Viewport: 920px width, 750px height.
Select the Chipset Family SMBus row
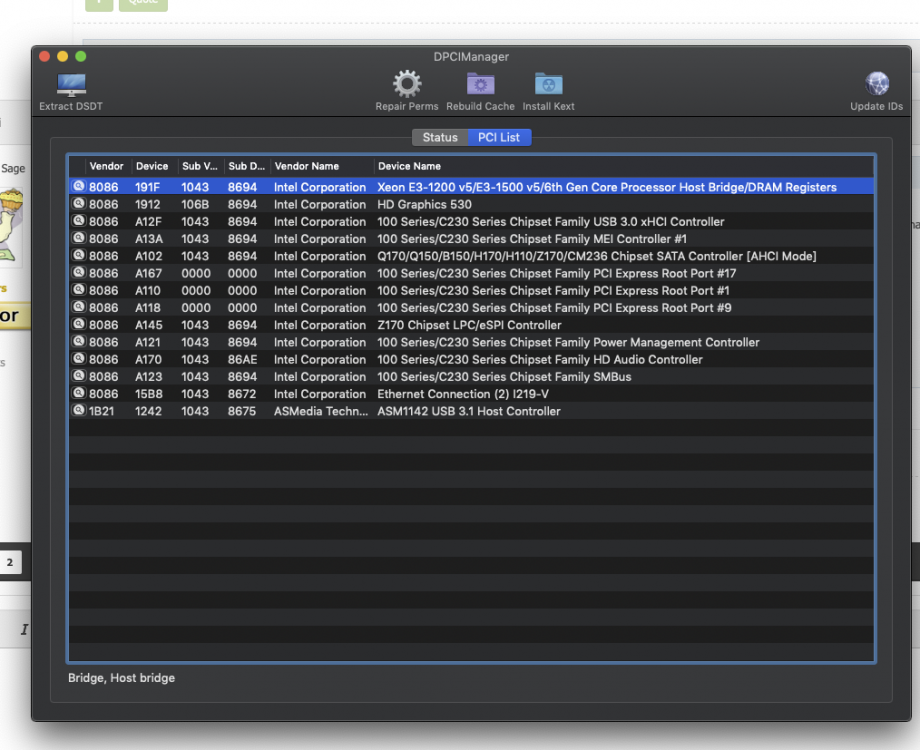point(471,376)
